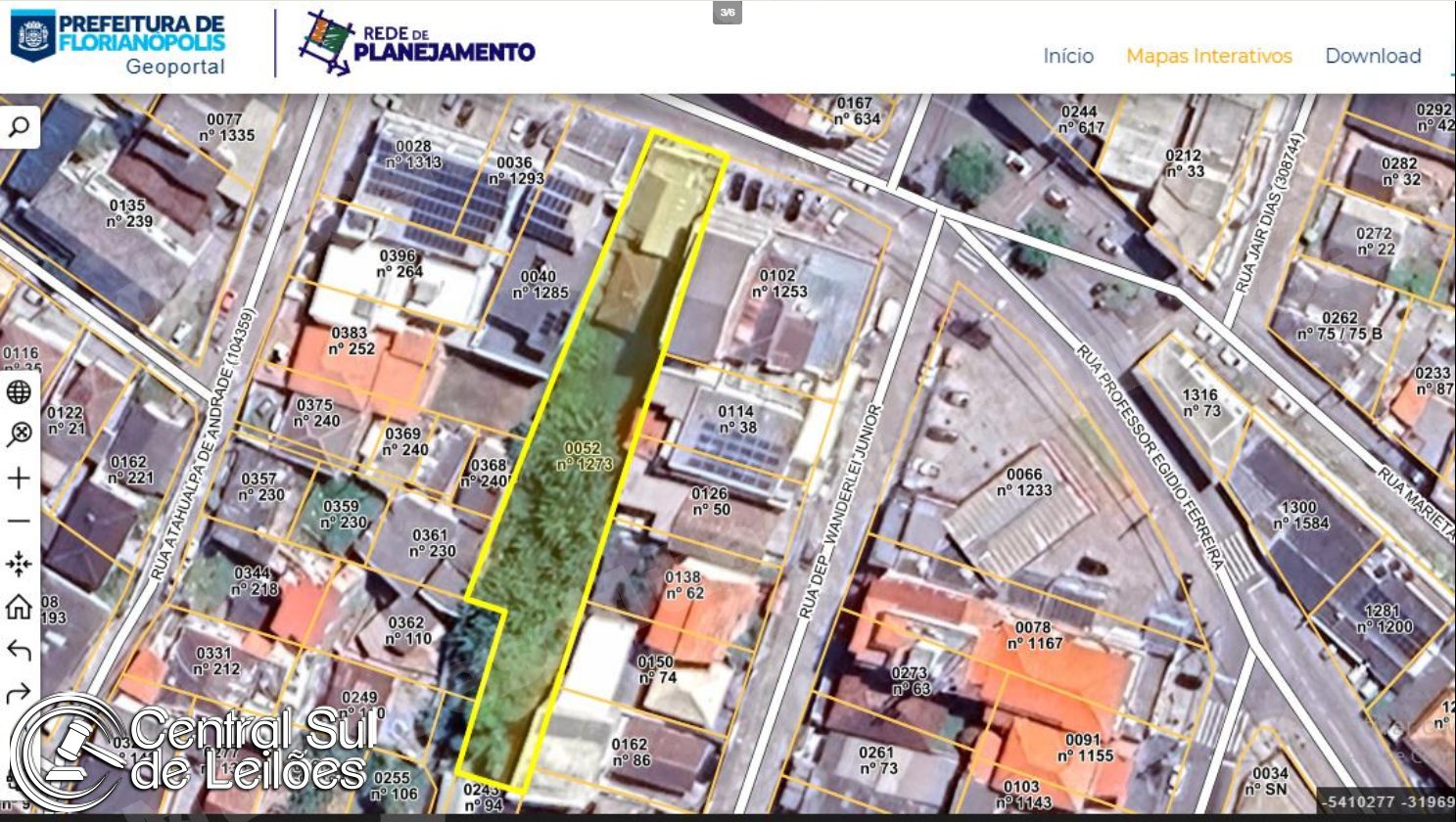
Task: Click the Prefeitura de Florianópolis Geoportal logo
Action: click(x=117, y=44)
